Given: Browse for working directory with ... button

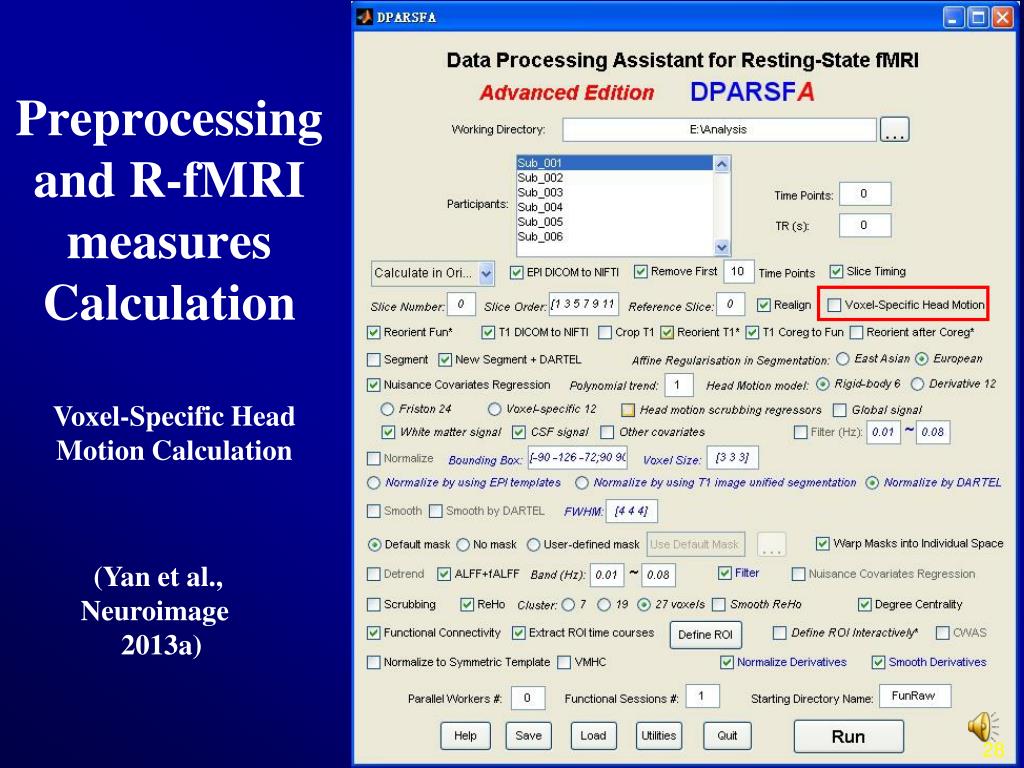Looking at the screenshot, I should (x=894, y=129).
